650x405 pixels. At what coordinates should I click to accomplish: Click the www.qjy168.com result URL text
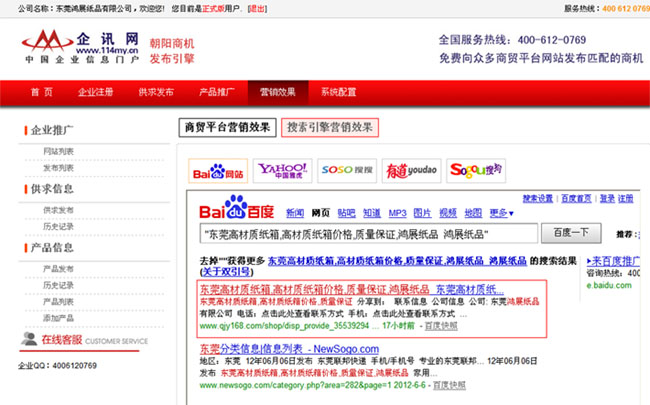coord(284,326)
